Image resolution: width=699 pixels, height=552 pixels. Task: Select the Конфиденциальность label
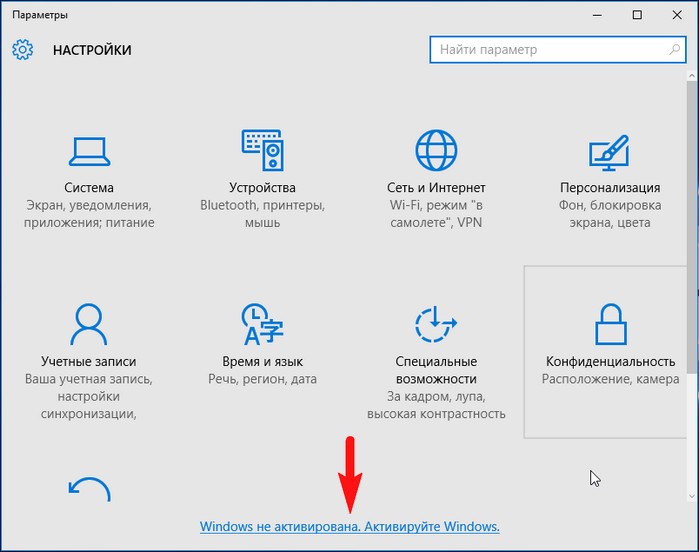click(610, 362)
